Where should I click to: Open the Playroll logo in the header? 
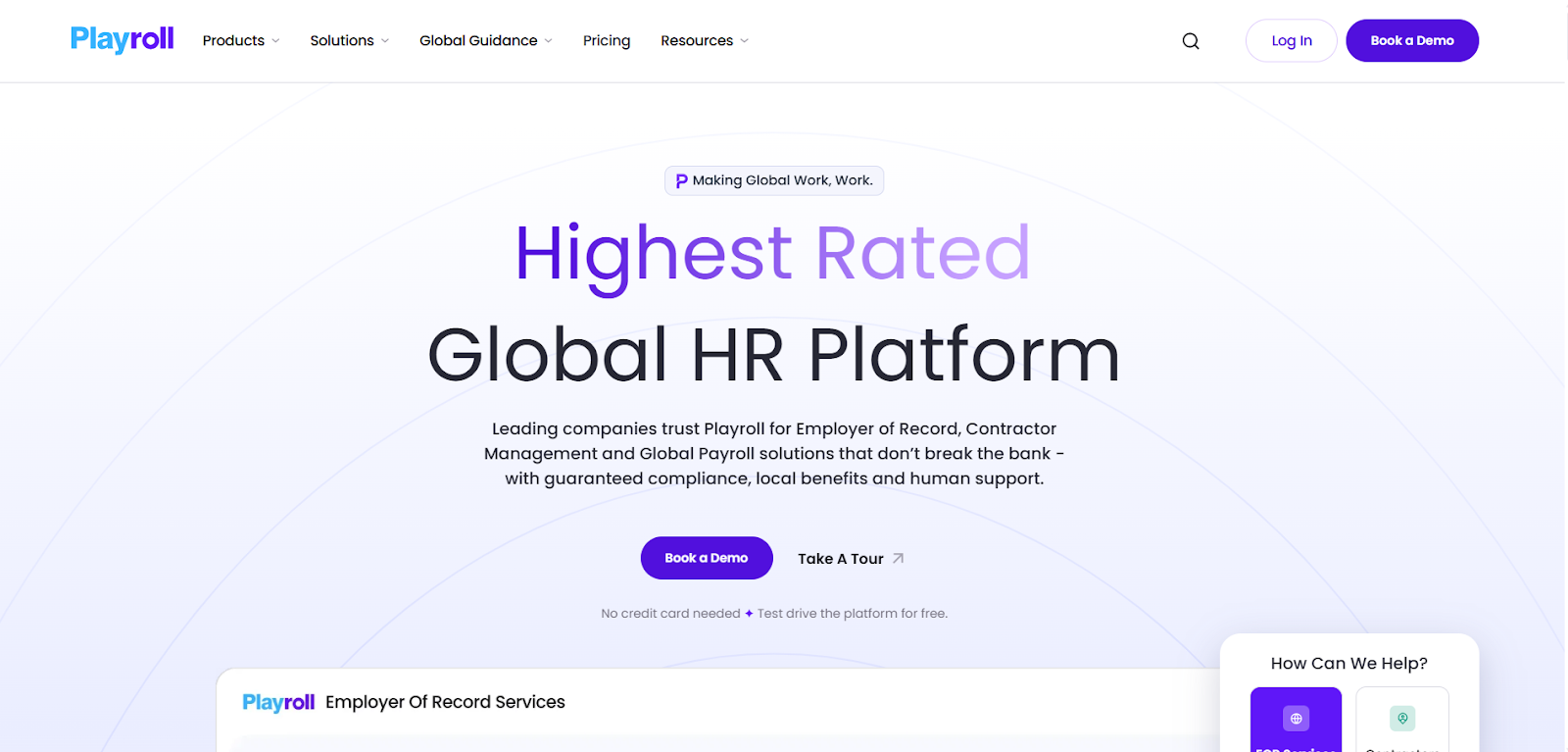click(x=122, y=39)
